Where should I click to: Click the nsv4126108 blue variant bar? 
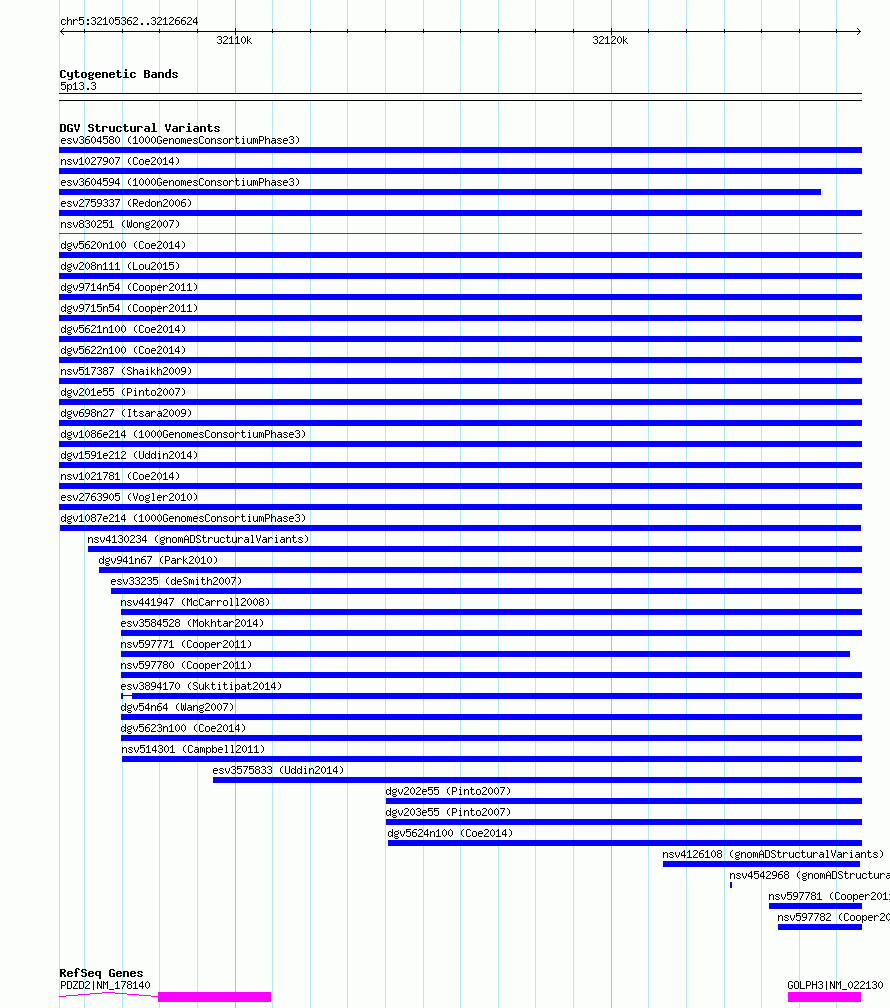pos(761,864)
